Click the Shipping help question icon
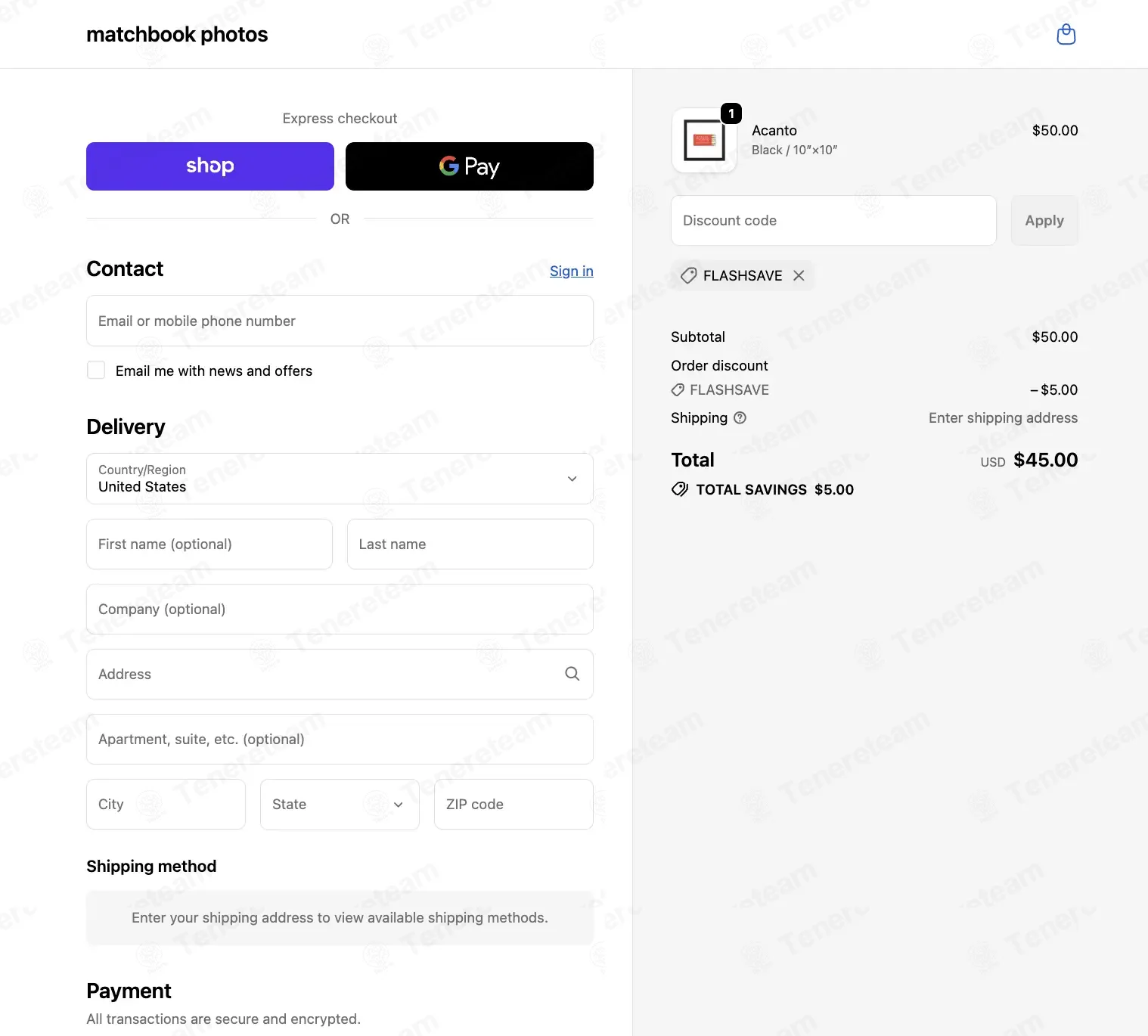Screen dimensions: 1148x1036 coord(740,417)
